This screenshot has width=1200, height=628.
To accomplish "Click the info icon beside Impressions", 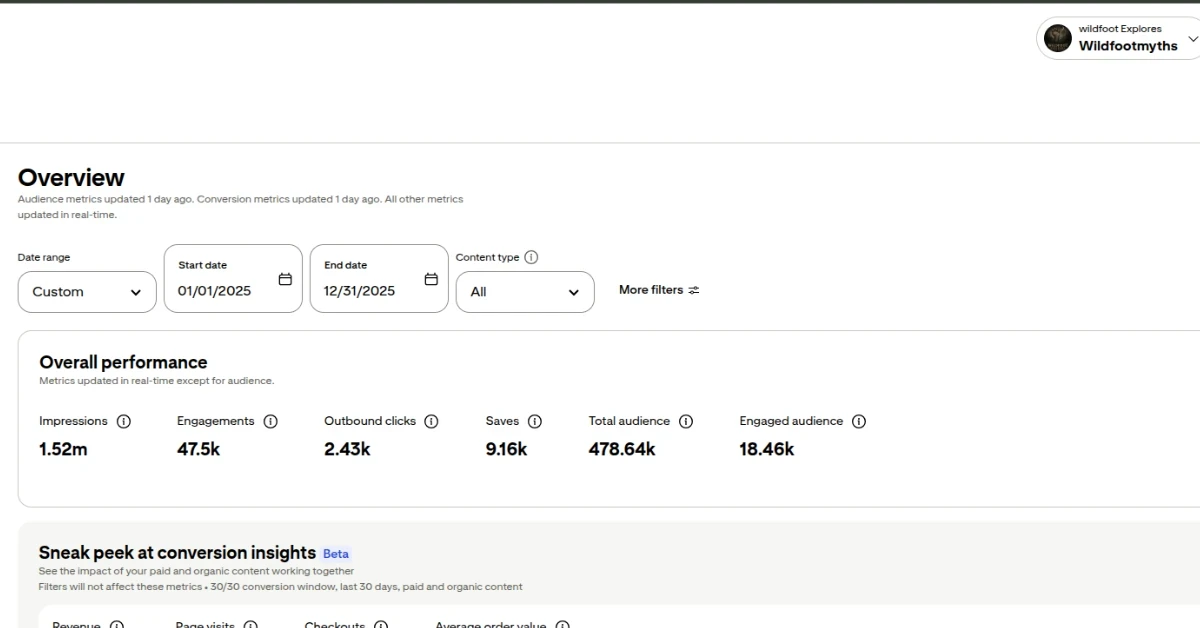I will (x=124, y=421).
